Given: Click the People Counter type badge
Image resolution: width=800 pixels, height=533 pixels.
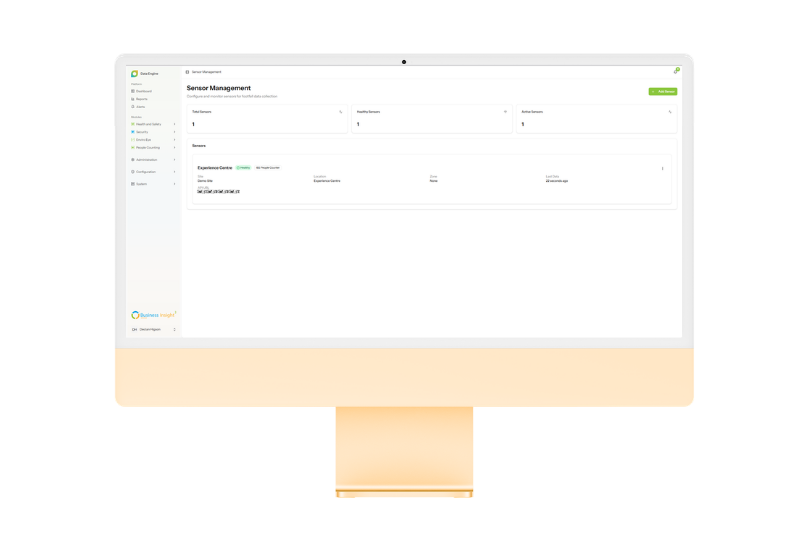Looking at the screenshot, I should (x=268, y=168).
